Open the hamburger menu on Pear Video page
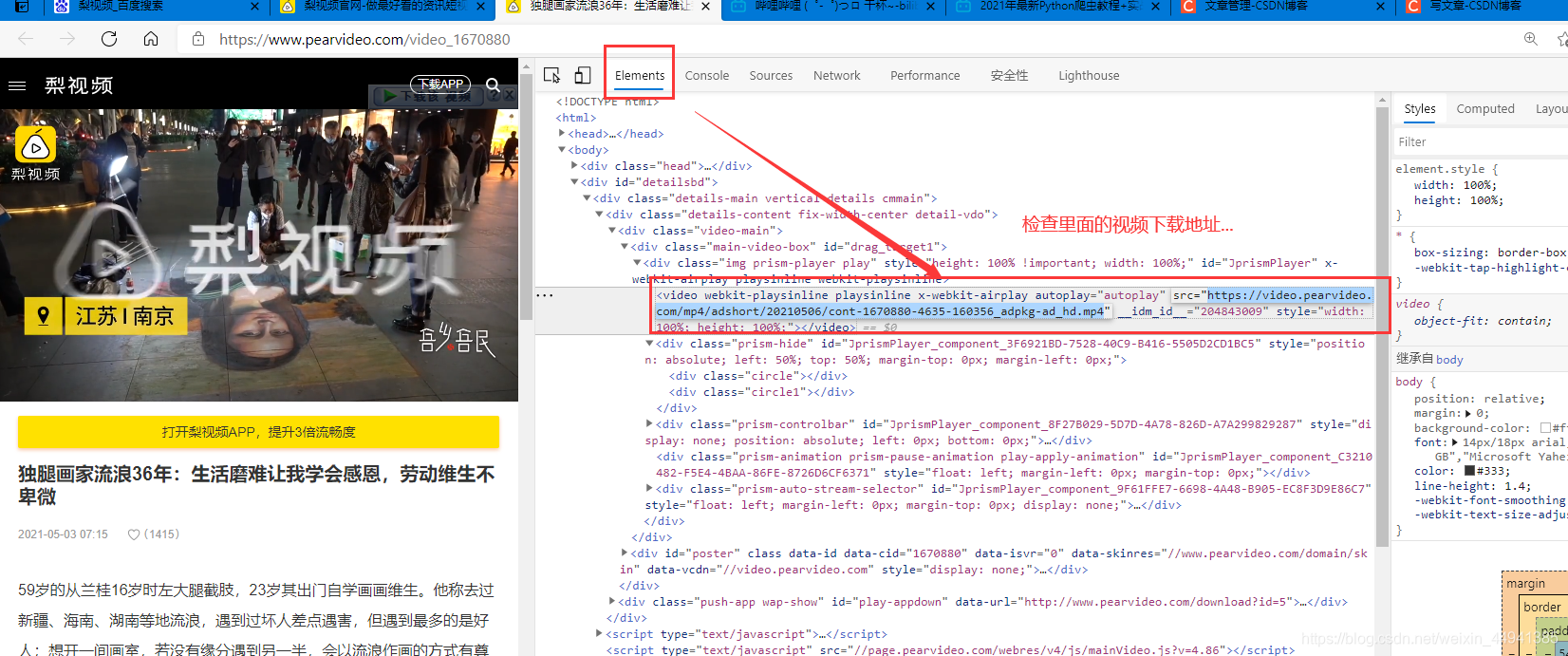This screenshot has height=656, width=1568. 16,85
